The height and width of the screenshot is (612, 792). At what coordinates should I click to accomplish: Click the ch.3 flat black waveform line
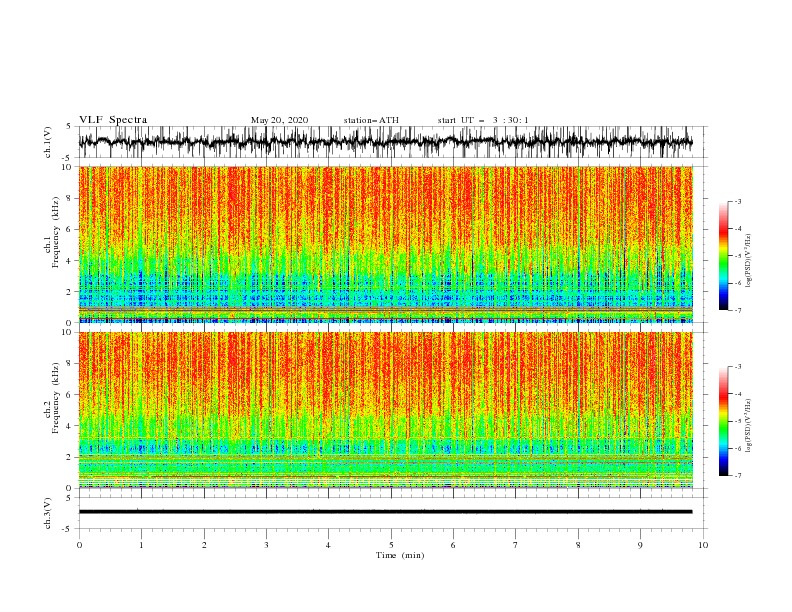(x=385, y=512)
